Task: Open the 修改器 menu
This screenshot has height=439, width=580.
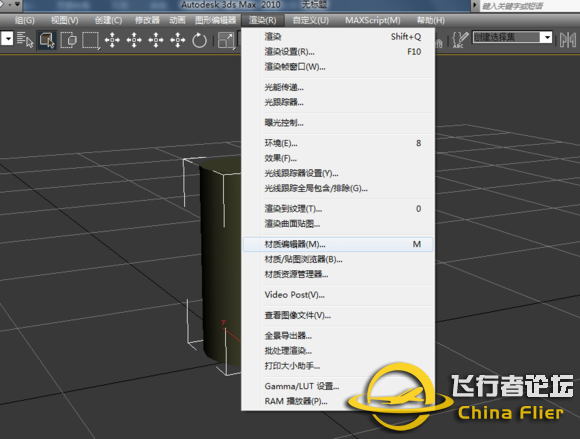Action: click(147, 20)
